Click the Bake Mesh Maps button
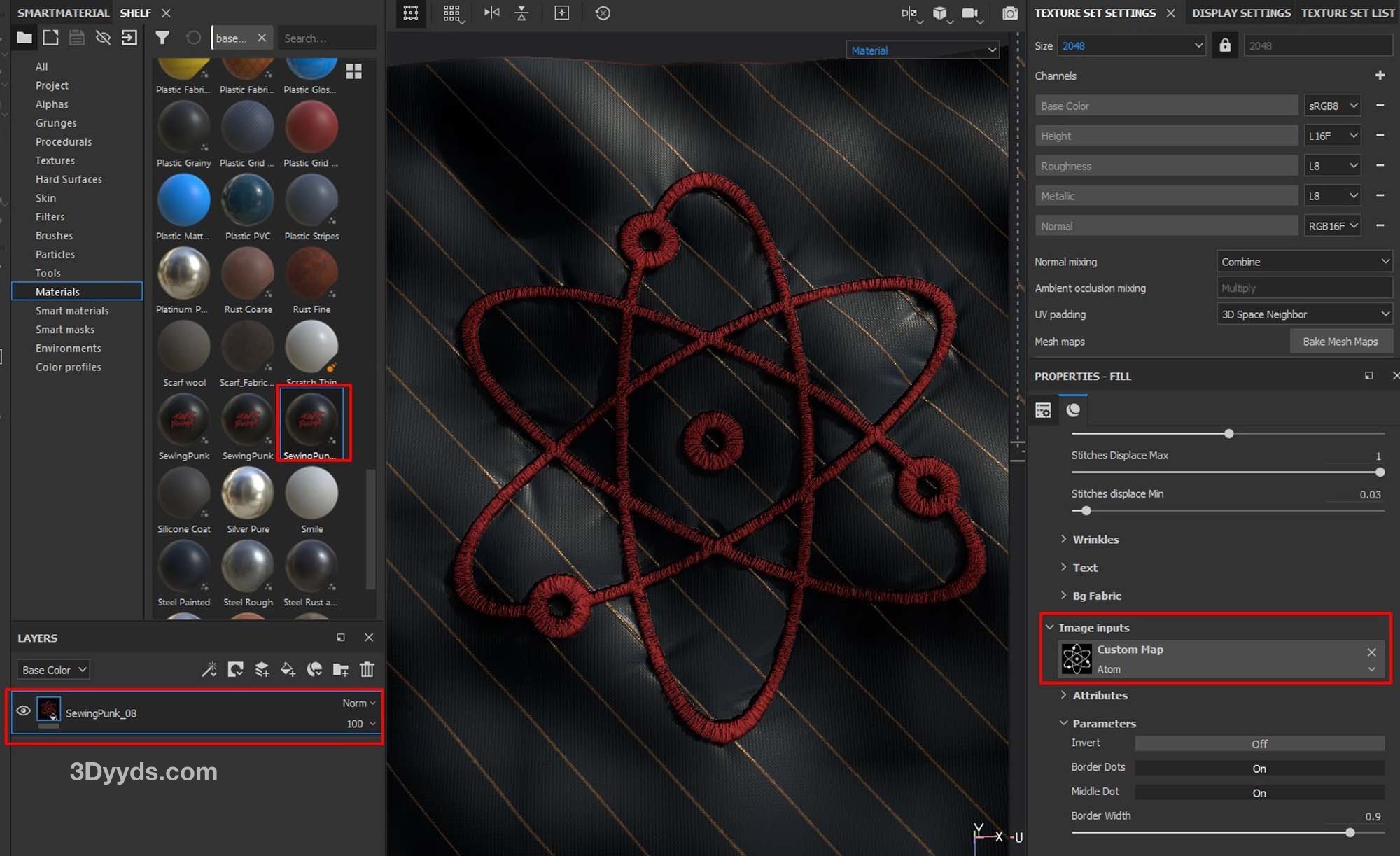The image size is (1400, 856). 1340,342
